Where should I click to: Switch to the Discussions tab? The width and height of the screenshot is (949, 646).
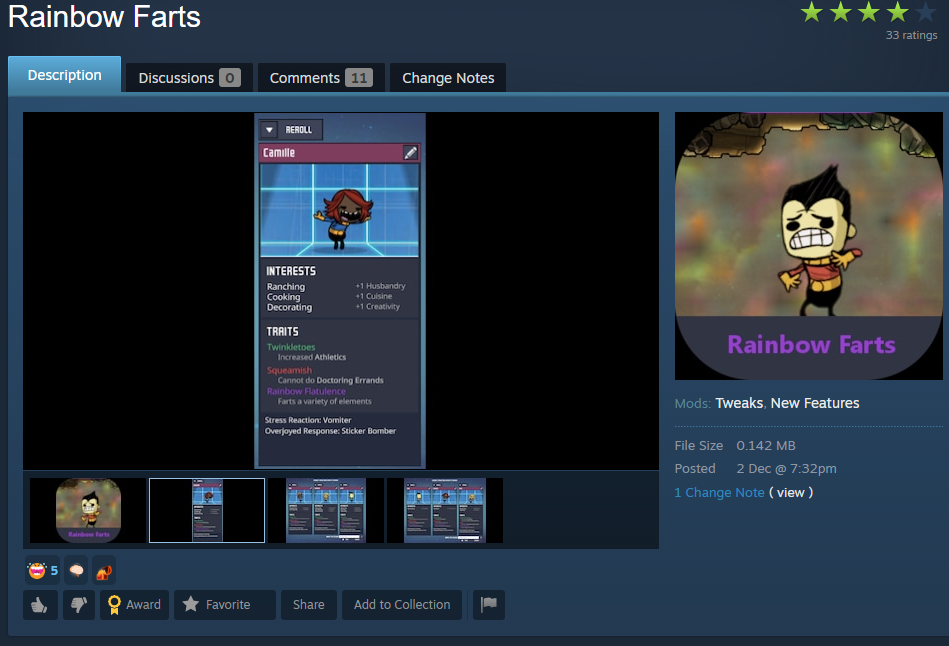click(x=189, y=78)
